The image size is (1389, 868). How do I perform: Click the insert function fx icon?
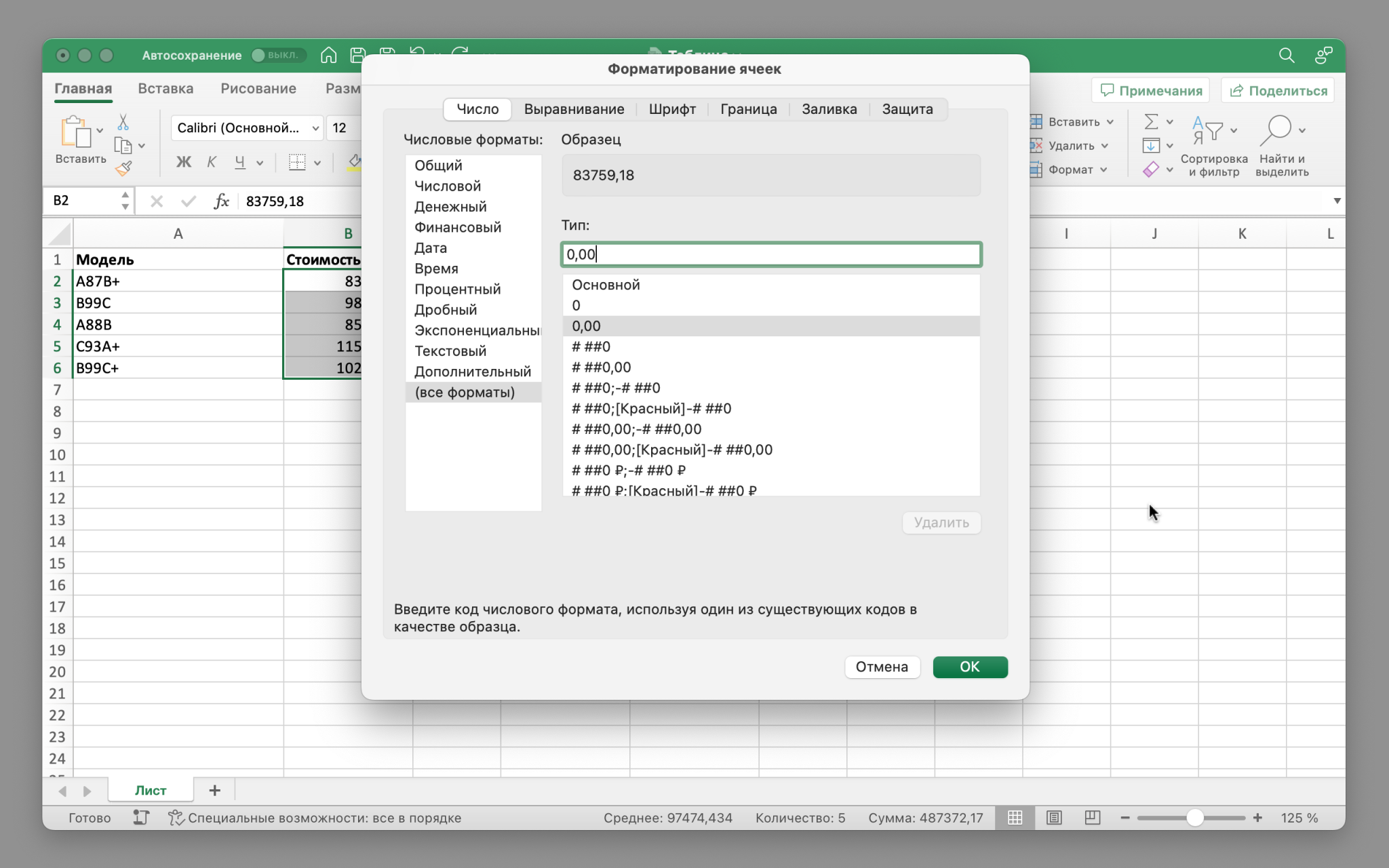click(221, 201)
